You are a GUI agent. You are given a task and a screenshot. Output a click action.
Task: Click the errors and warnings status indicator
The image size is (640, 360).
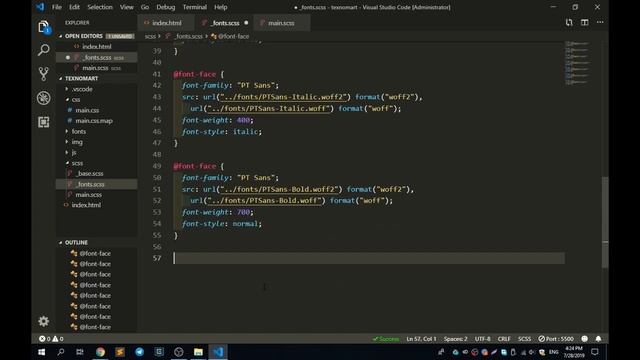pyautogui.click(x=51, y=339)
